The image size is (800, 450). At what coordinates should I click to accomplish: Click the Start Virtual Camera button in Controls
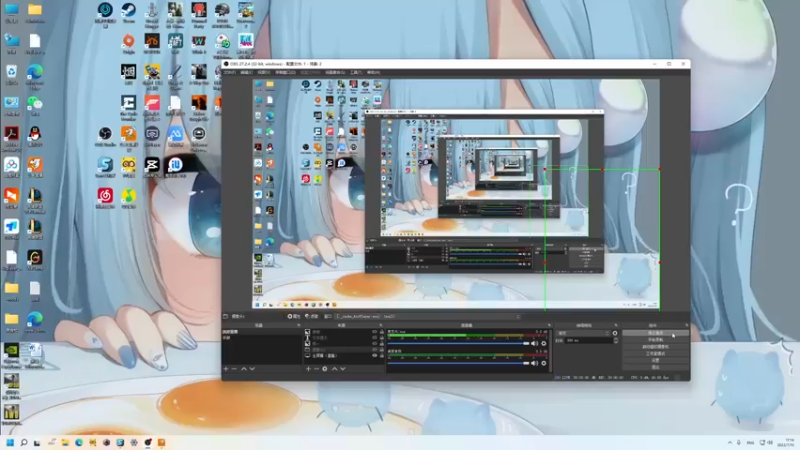pyautogui.click(x=656, y=347)
